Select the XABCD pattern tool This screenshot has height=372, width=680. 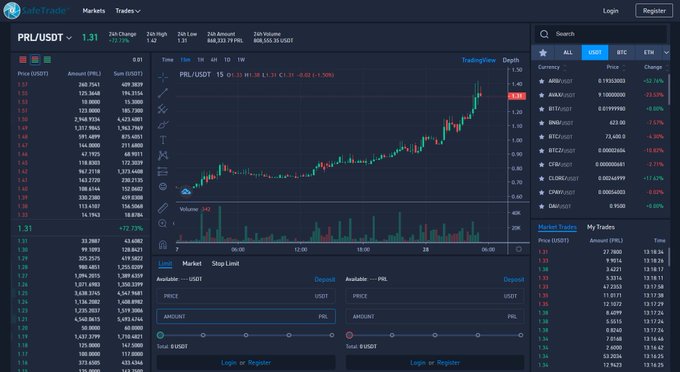pos(163,155)
